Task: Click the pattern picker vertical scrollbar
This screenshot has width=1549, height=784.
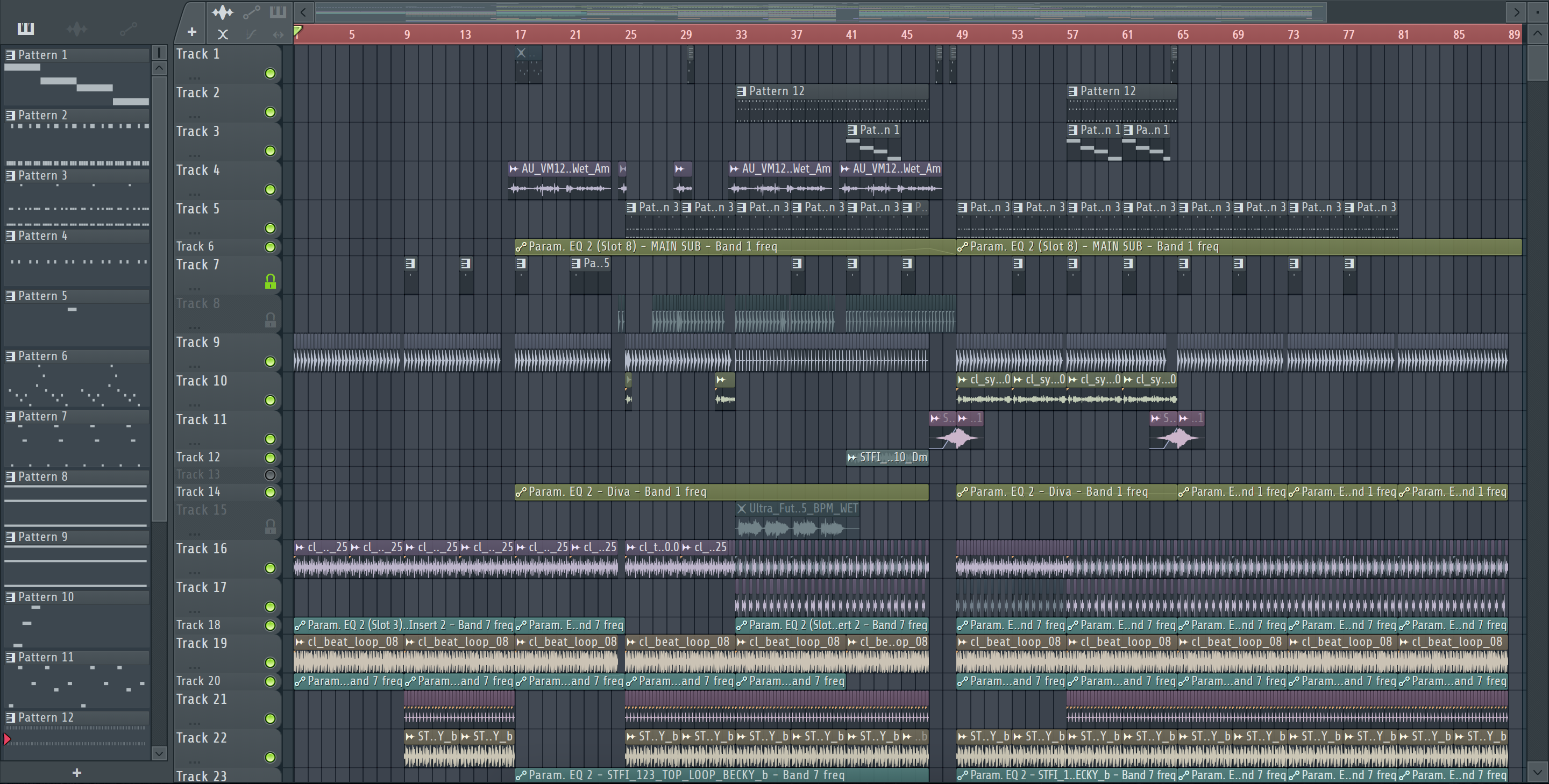Action: (x=159, y=298)
